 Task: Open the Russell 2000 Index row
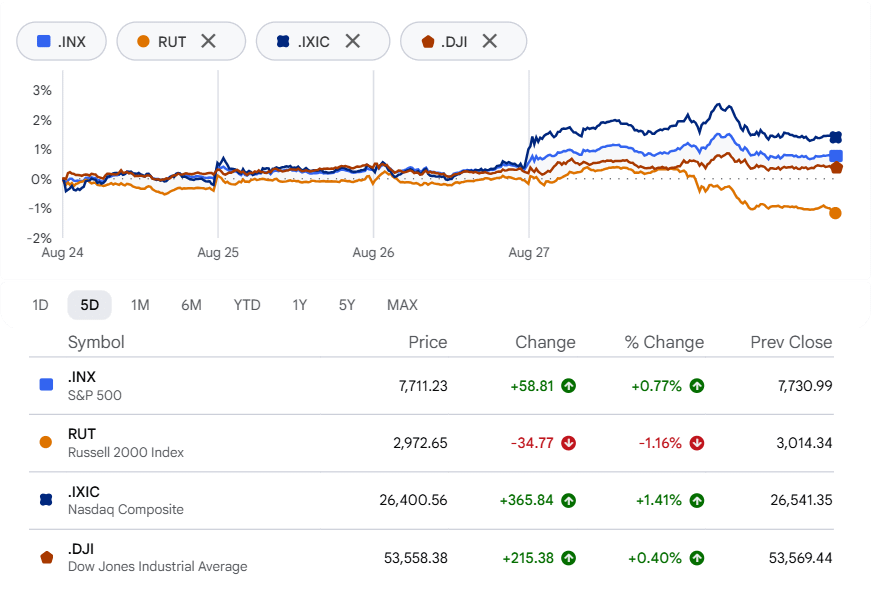[x=431, y=443]
